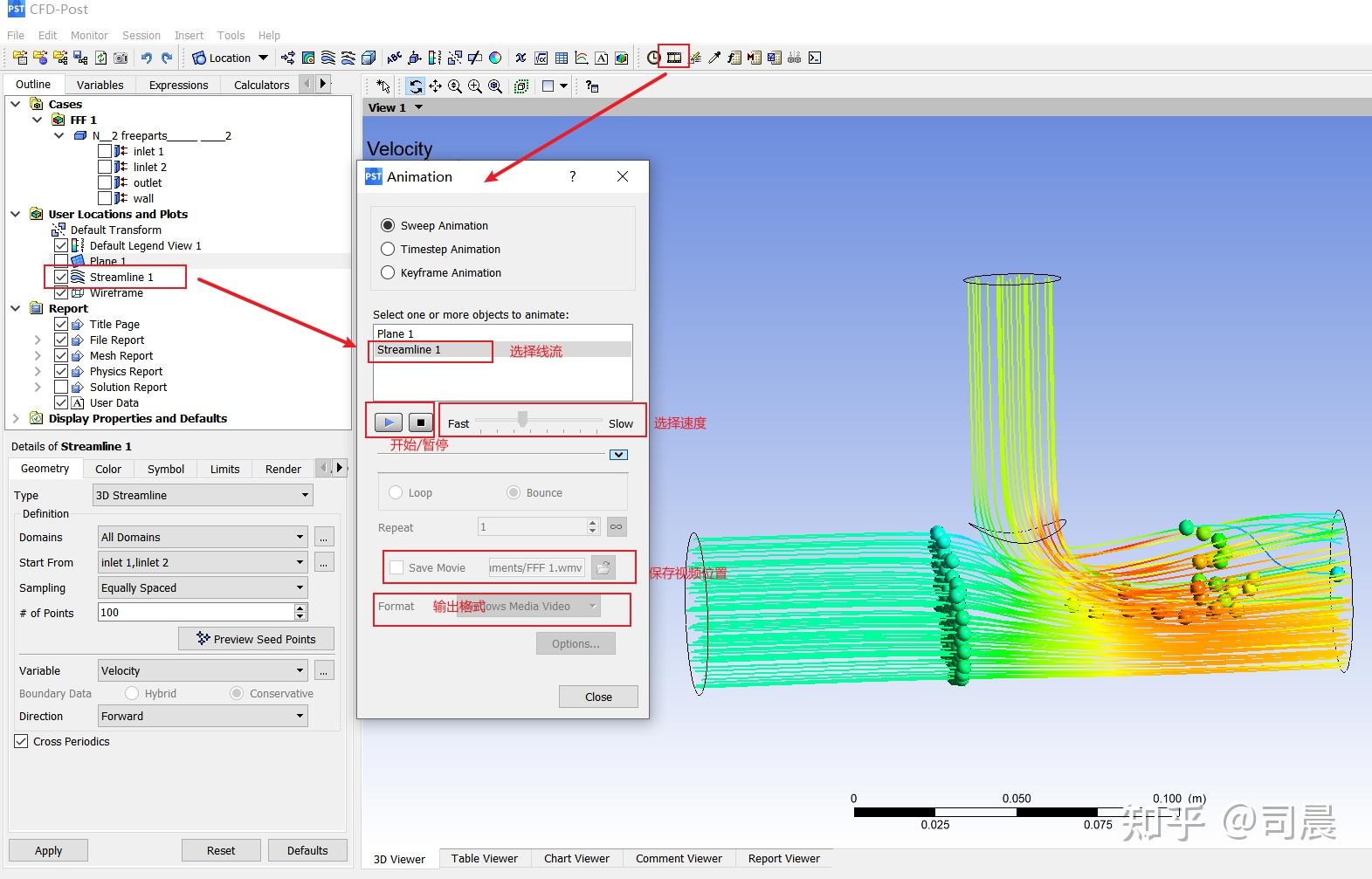Viewport: 1372px width, 879px height.
Task: Insert a Table from the toolbar
Action: (x=562, y=58)
